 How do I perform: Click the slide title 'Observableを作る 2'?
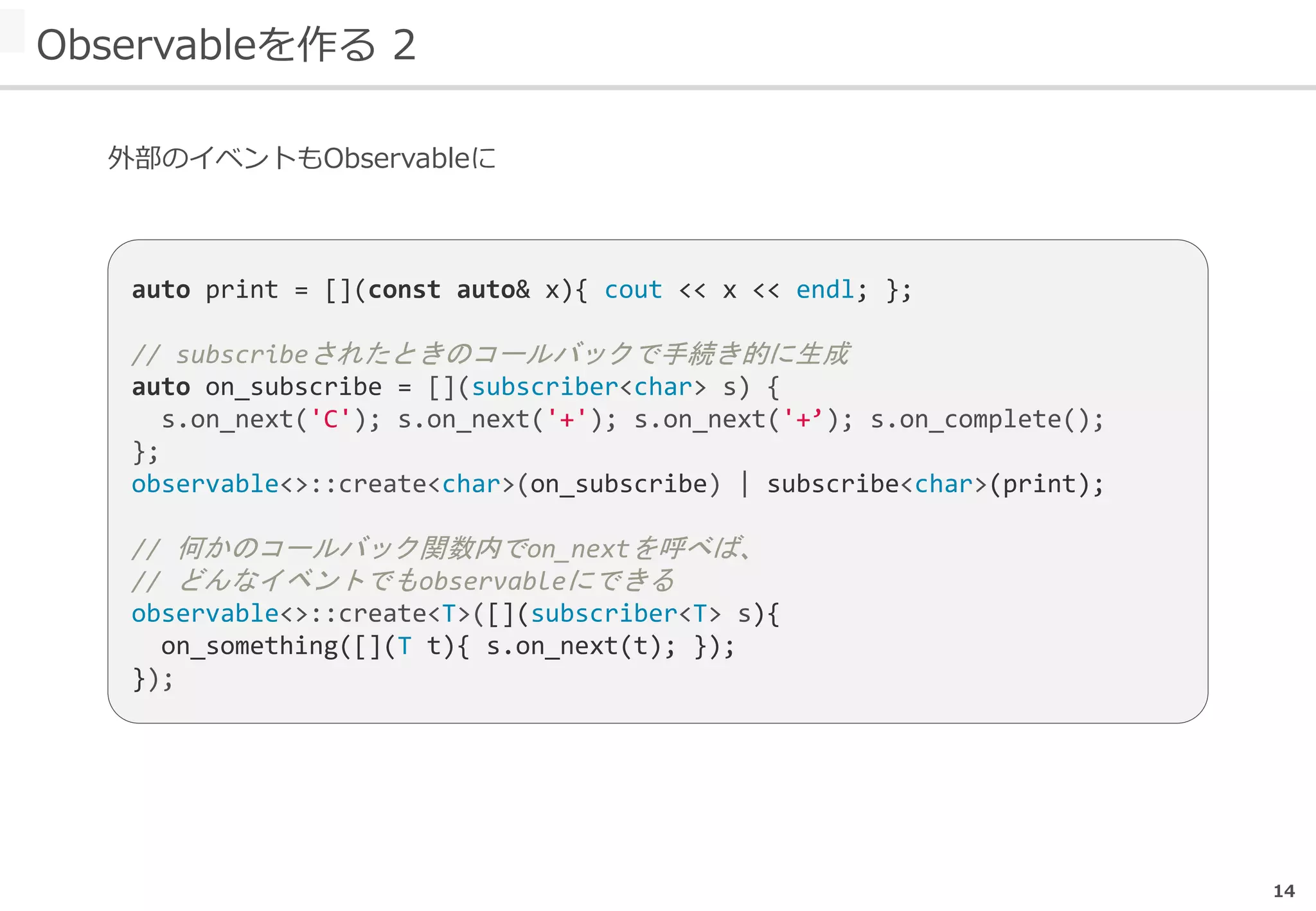(x=226, y=45)
